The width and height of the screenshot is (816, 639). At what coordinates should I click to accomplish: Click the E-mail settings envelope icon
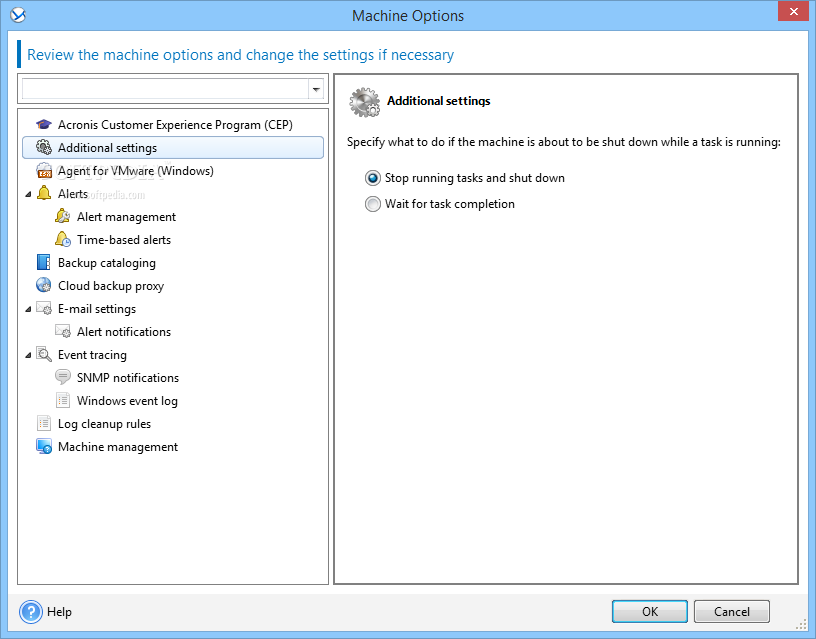(x=44, y=309)
